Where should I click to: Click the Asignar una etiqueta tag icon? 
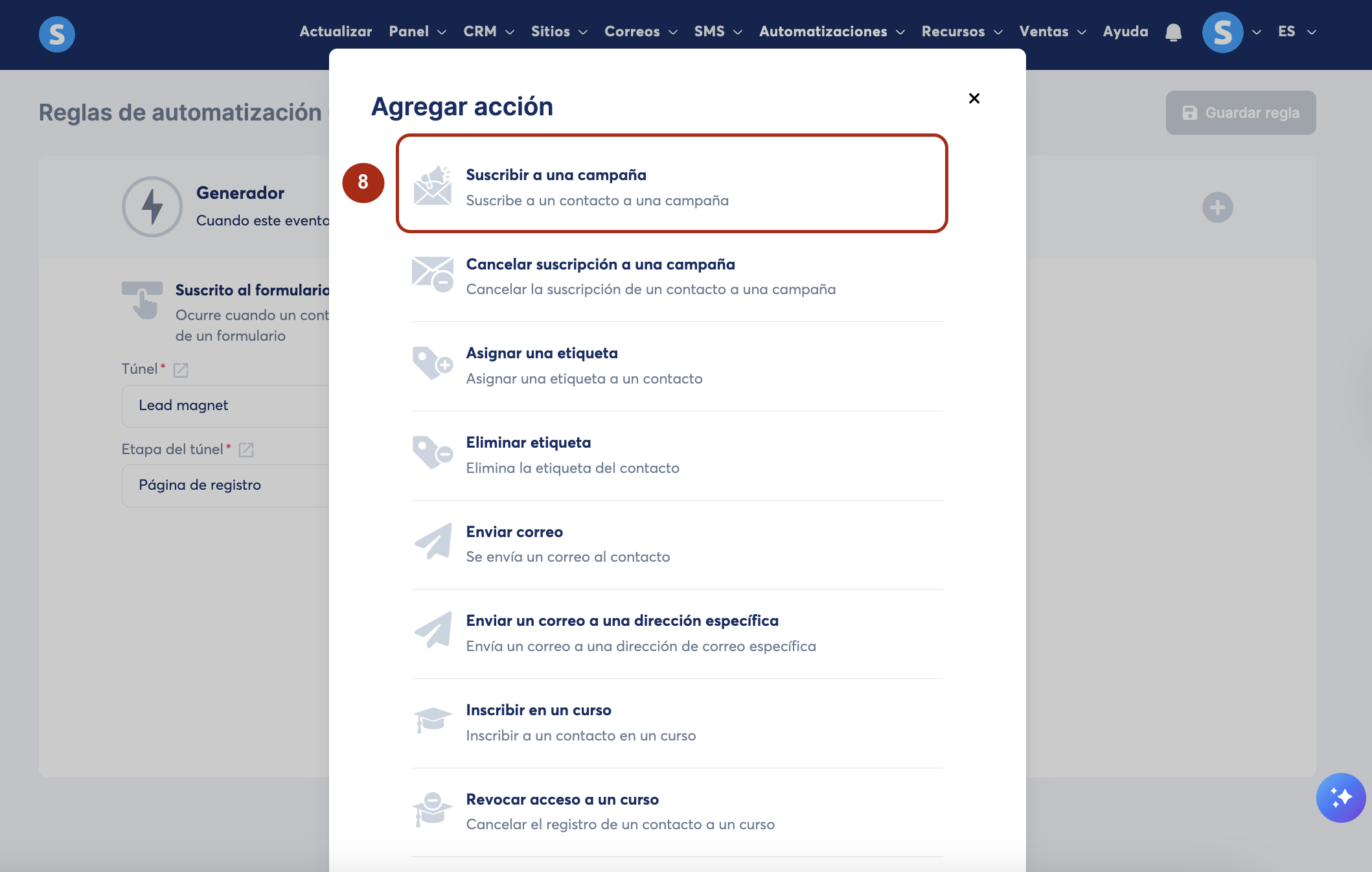point(432,363)
